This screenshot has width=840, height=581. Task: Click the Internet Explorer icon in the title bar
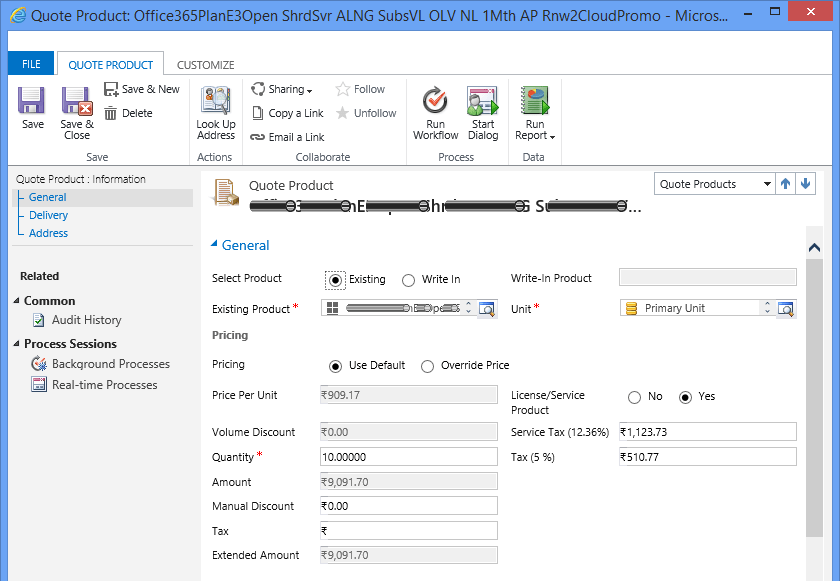pyautogui.click(x=18, y=15)
